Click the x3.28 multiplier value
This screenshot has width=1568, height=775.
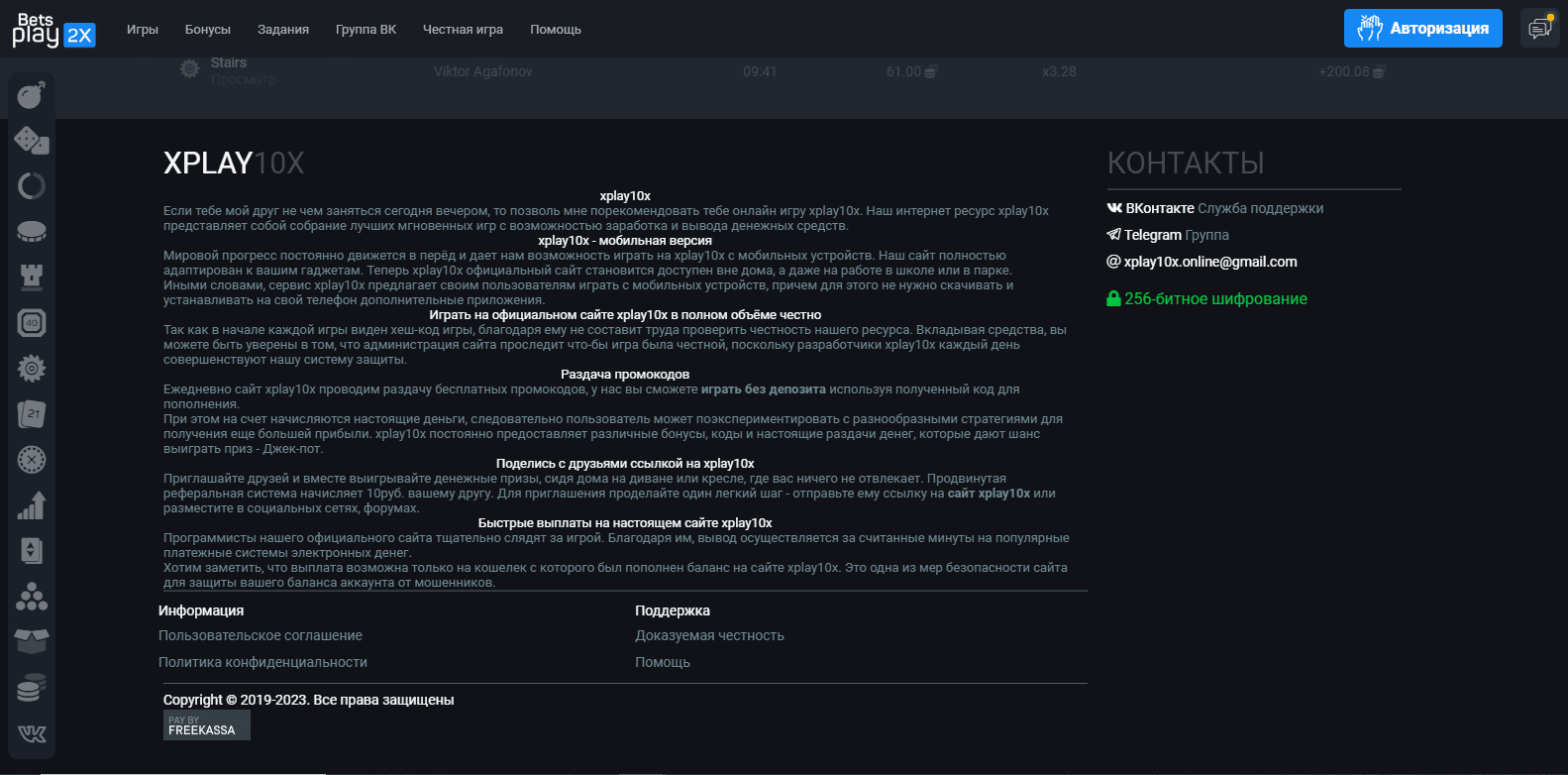[x=1059, y=71]
